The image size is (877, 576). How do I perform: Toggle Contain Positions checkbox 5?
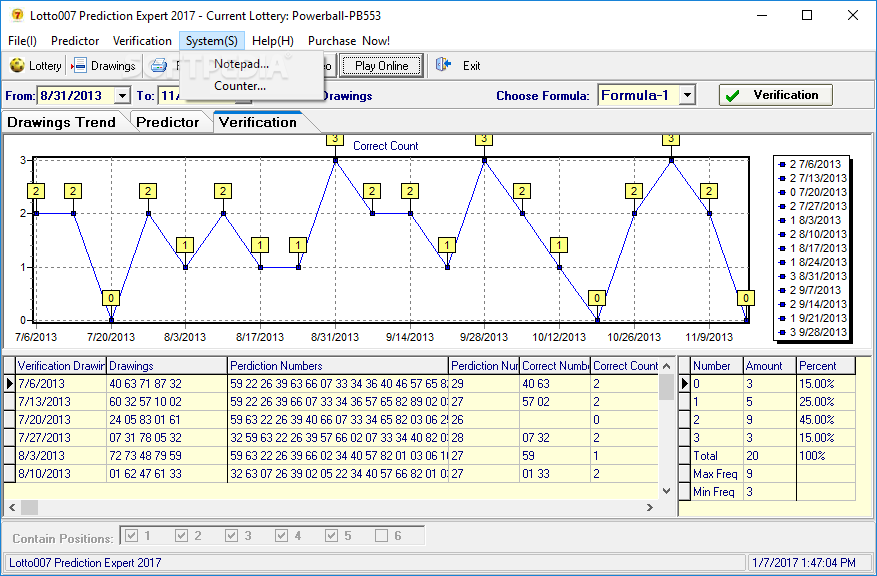(x=332, y=536)
